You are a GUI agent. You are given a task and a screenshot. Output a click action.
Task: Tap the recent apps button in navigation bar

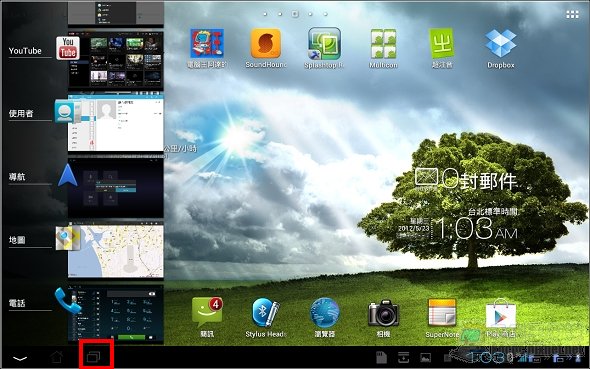pos(93,357)
